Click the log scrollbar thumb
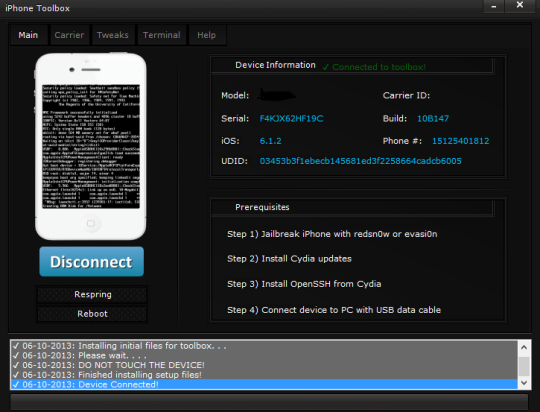 524,367
